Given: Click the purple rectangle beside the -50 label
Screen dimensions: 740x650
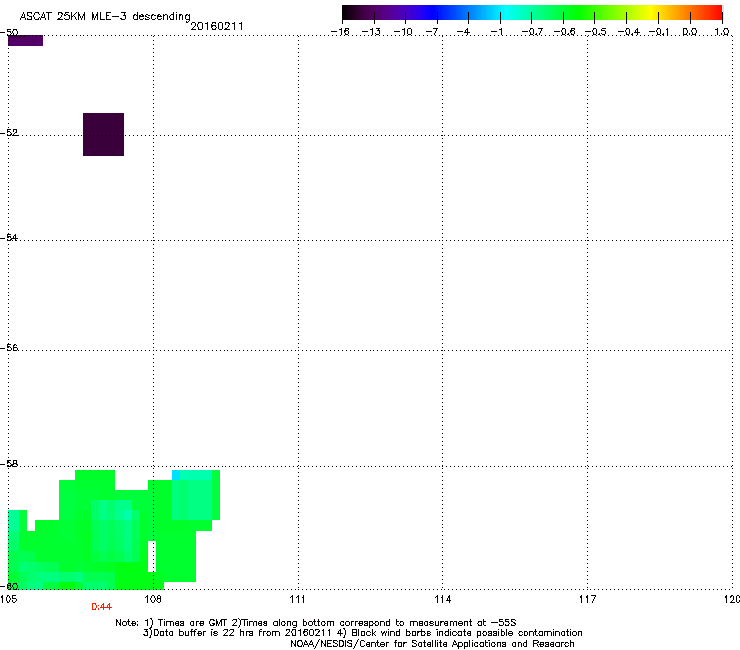Looking at the screenshot, I should coord(25,41).
